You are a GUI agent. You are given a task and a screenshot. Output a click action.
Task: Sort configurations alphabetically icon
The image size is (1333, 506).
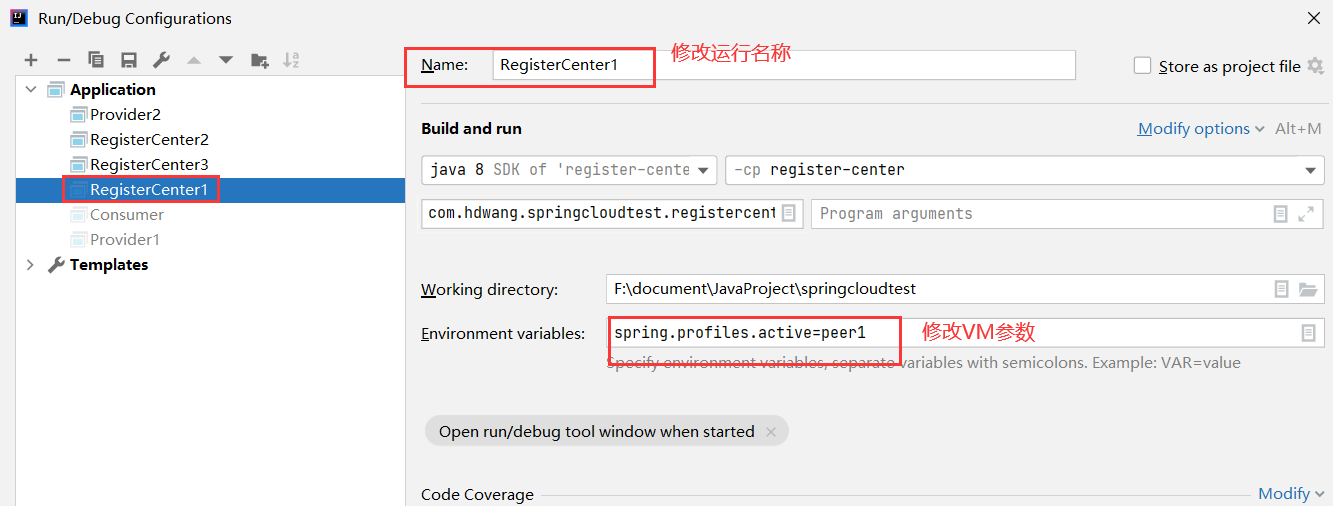point(291,60)
